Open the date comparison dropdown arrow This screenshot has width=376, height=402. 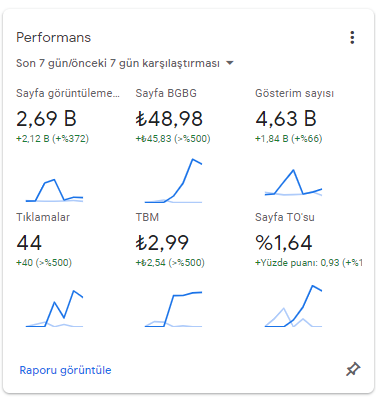[x=230, y=63]
